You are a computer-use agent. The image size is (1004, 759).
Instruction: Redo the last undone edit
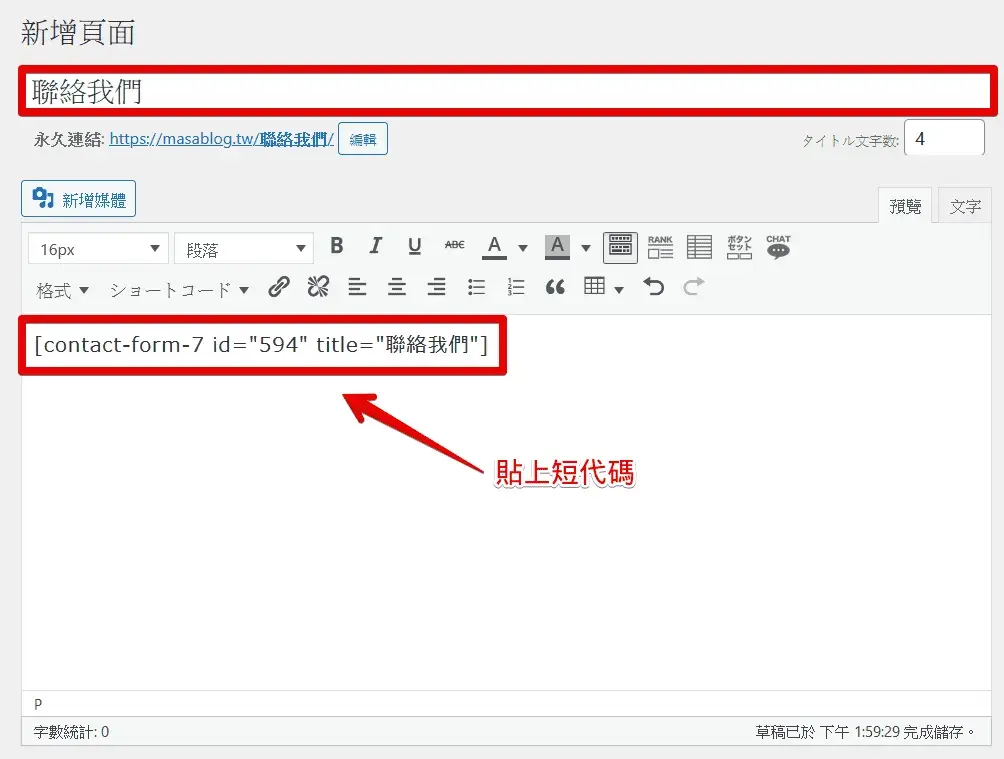(x=693, y=286)
